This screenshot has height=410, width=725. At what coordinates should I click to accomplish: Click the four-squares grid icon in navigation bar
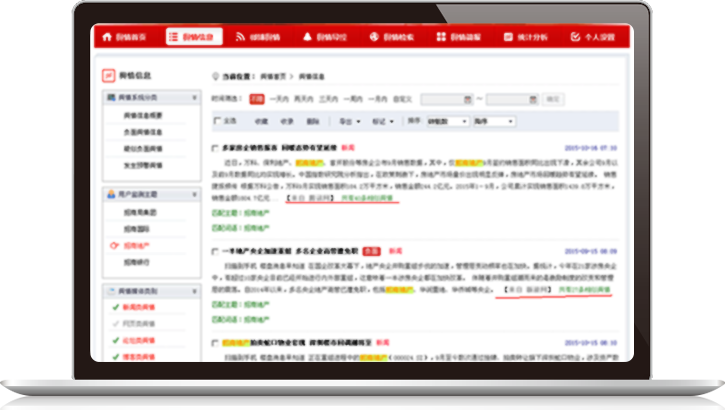pyautogui.click(x=441, y=37)
